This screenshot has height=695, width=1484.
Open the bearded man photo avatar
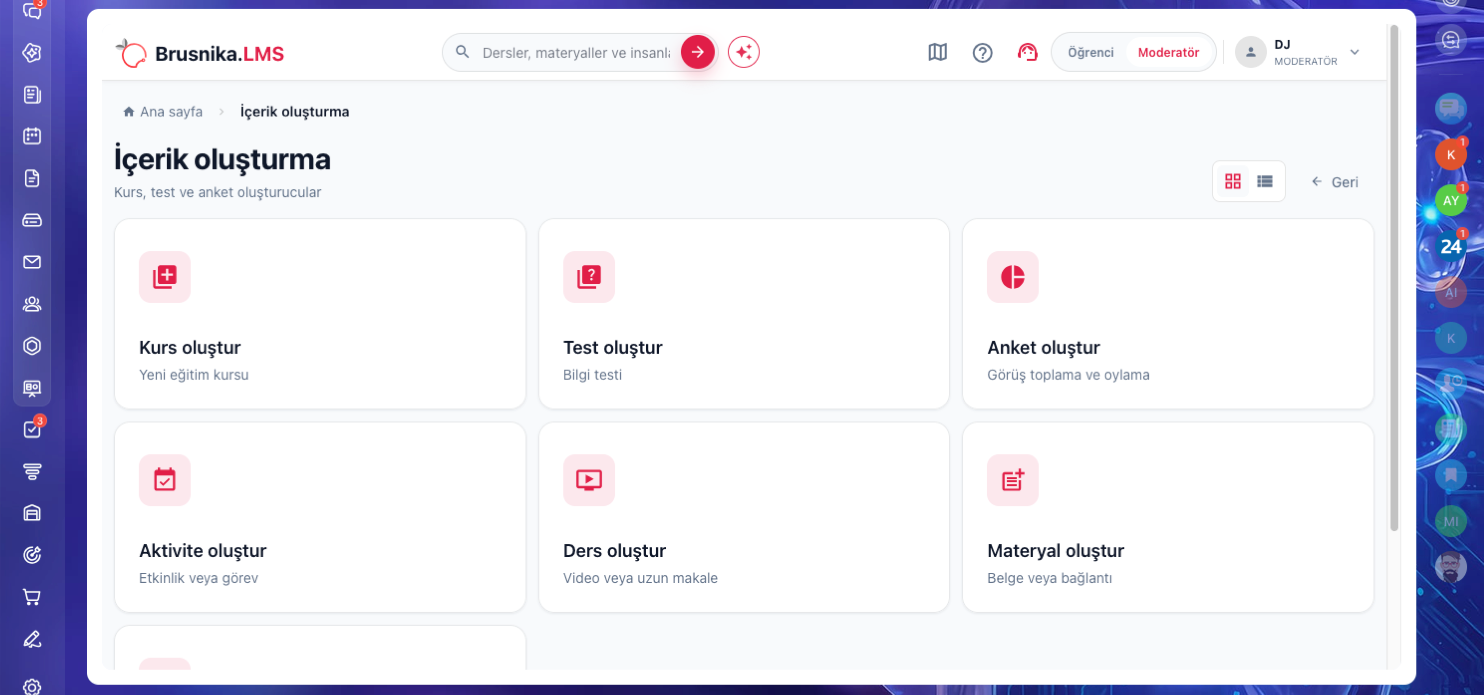(1451, 567)
